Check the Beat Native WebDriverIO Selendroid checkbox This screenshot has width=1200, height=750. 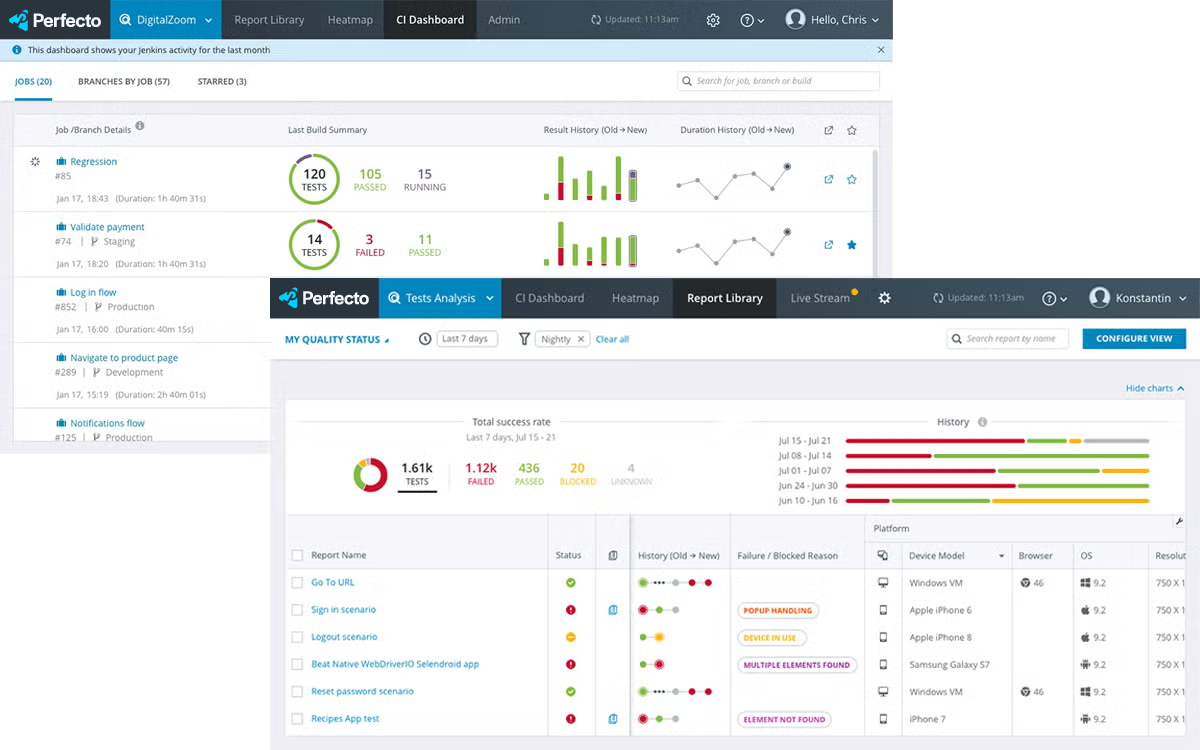pos(297,664)
